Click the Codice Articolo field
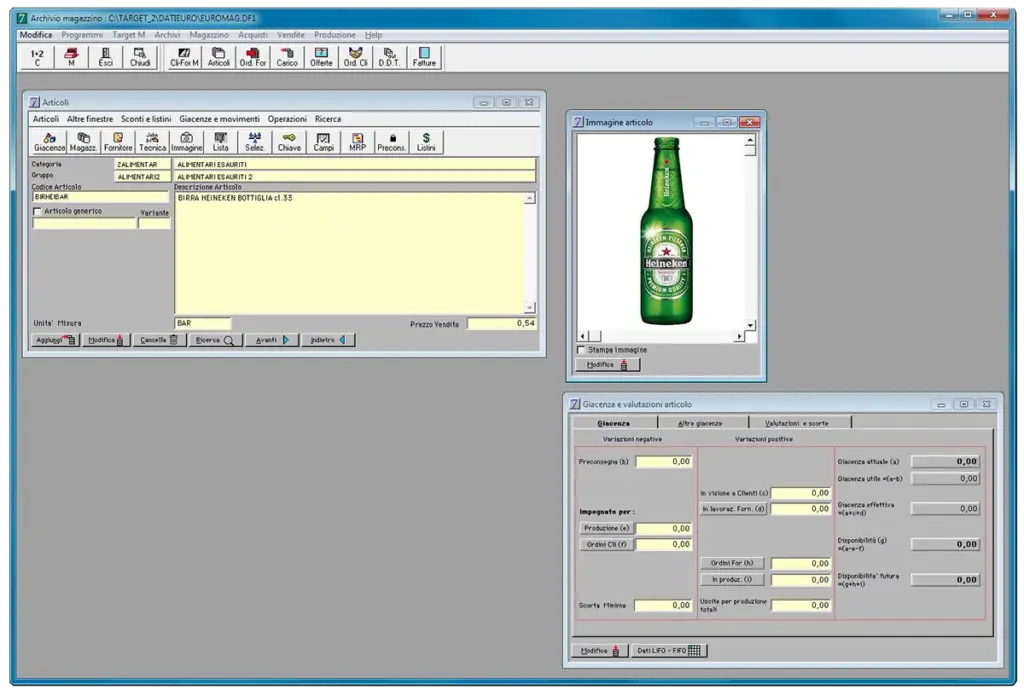Image resolution: width=1024 pixels, height=696 pixels. click(100, 197)
